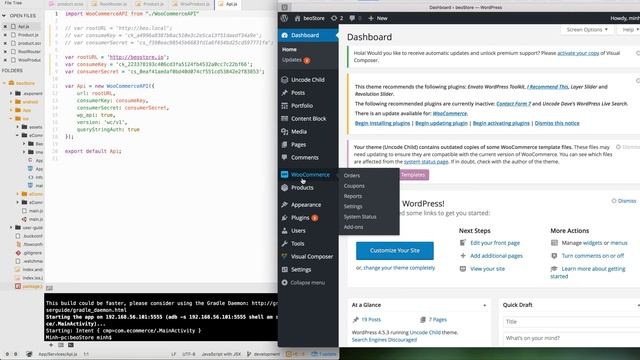
Task: Collapse the OPEN FILES section
Action: pos(4,16)
